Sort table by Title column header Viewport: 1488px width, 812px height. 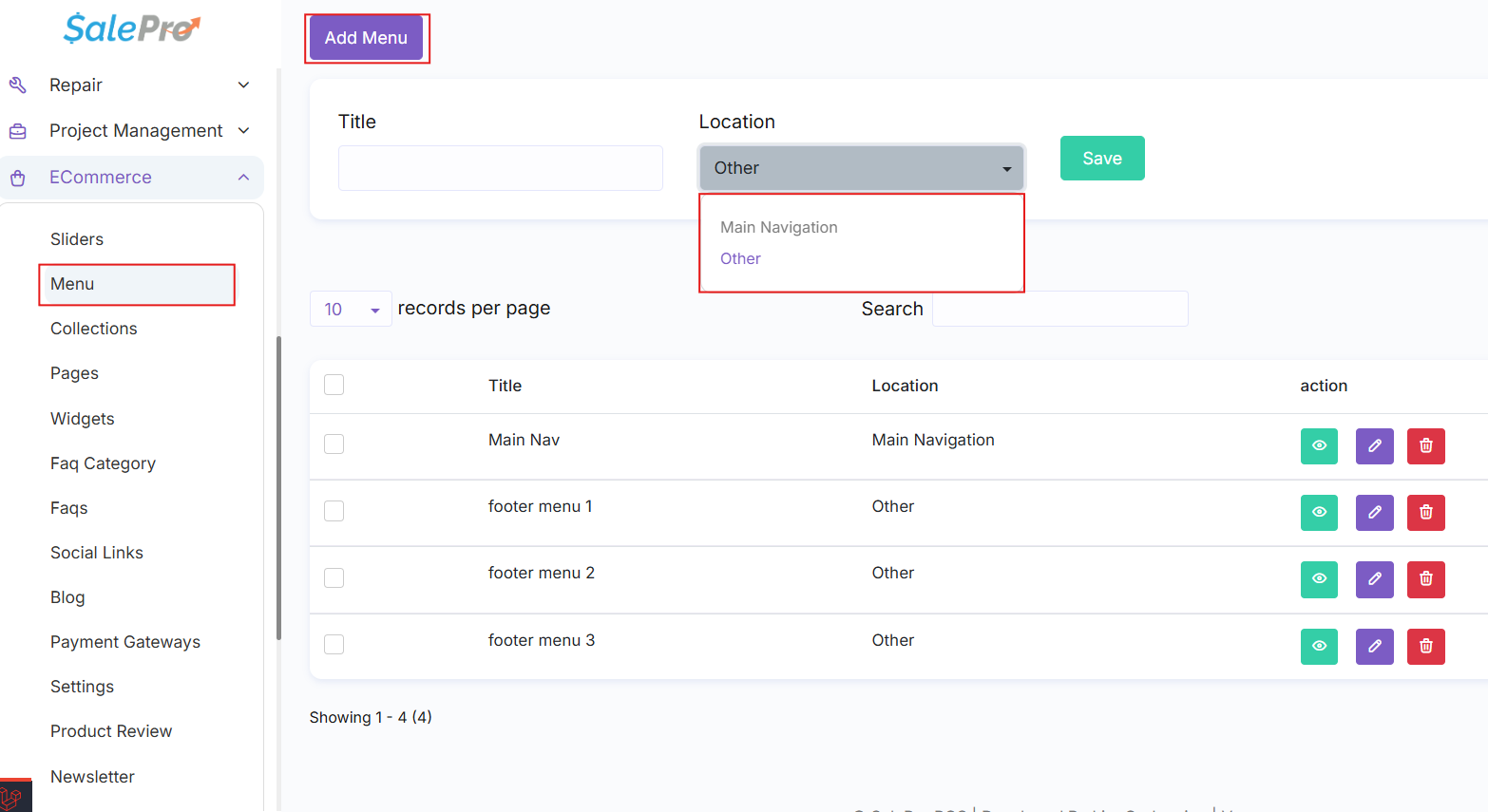pos(505,386)
